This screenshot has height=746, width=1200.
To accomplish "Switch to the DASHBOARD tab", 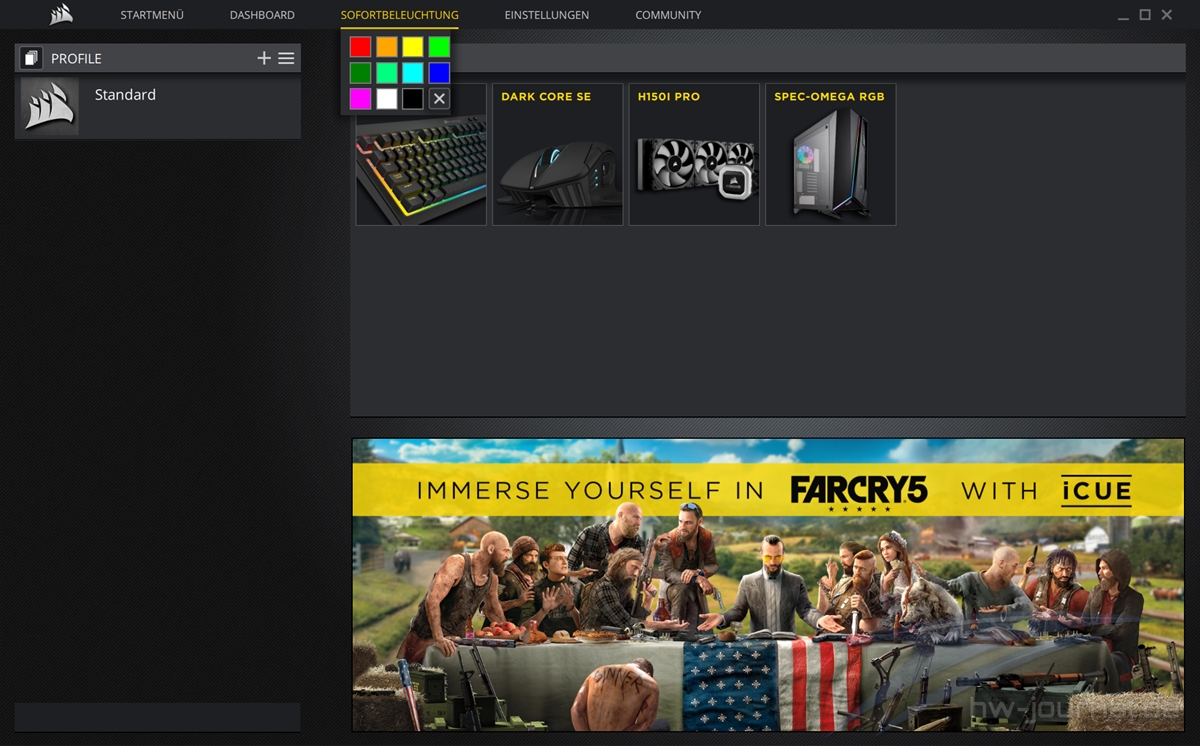I will click(262, 15).
